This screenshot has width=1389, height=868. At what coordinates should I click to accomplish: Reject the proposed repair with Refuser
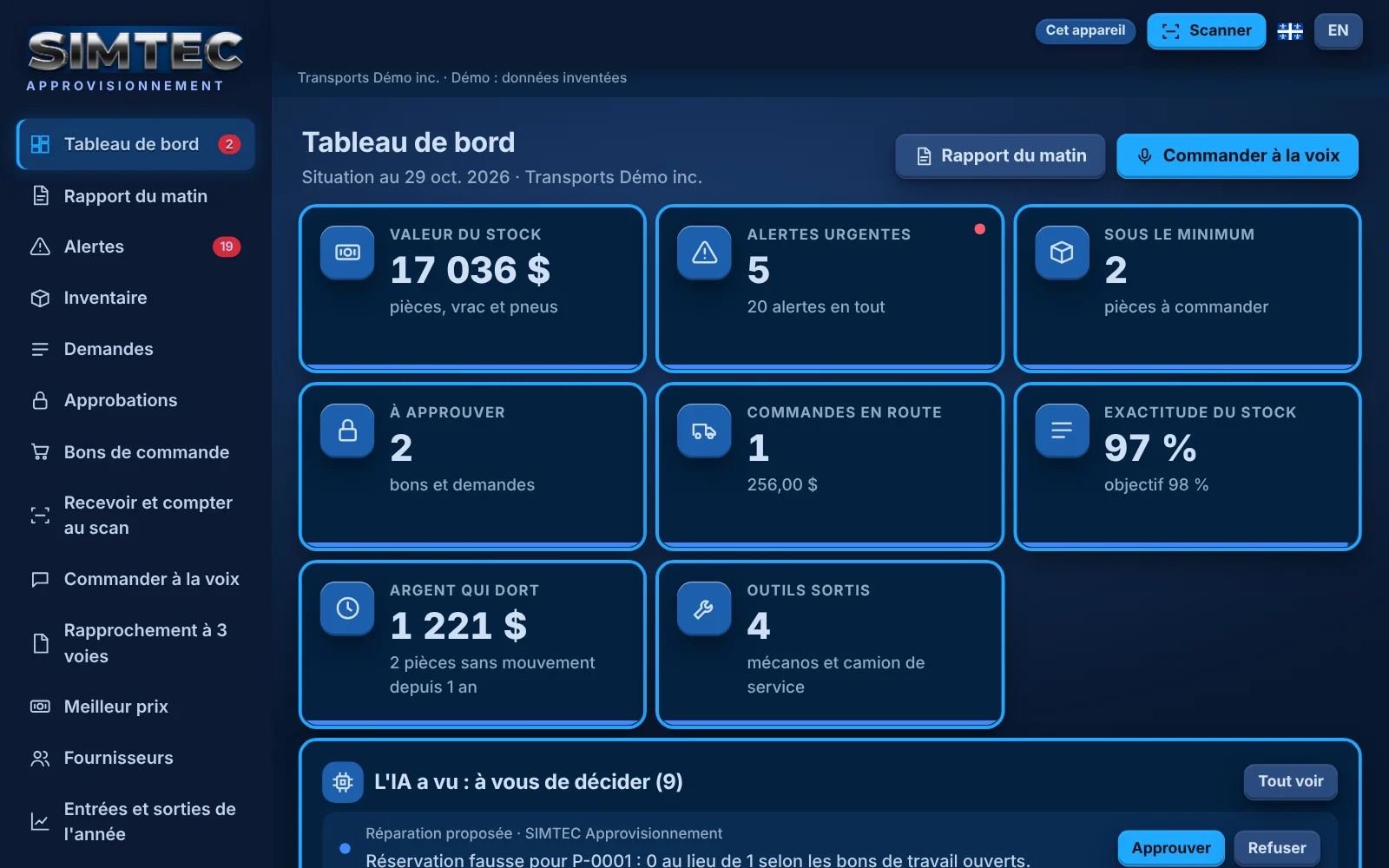[x=1277, y=848]
